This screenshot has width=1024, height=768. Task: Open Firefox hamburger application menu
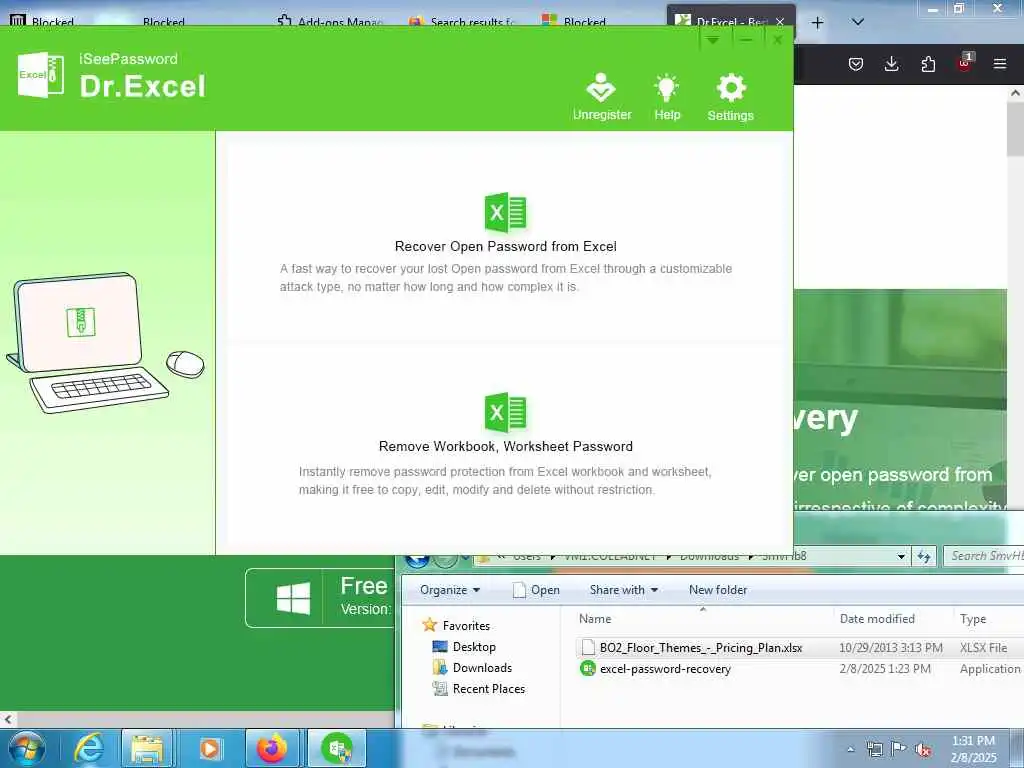pyautogui.click(x=1000, y=64)
